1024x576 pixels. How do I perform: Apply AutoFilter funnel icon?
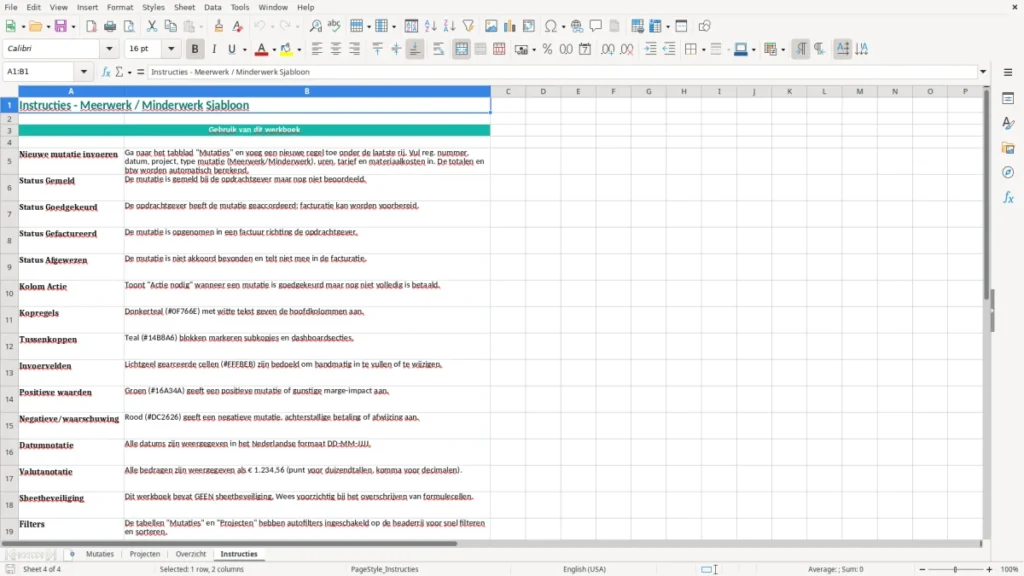468,26
